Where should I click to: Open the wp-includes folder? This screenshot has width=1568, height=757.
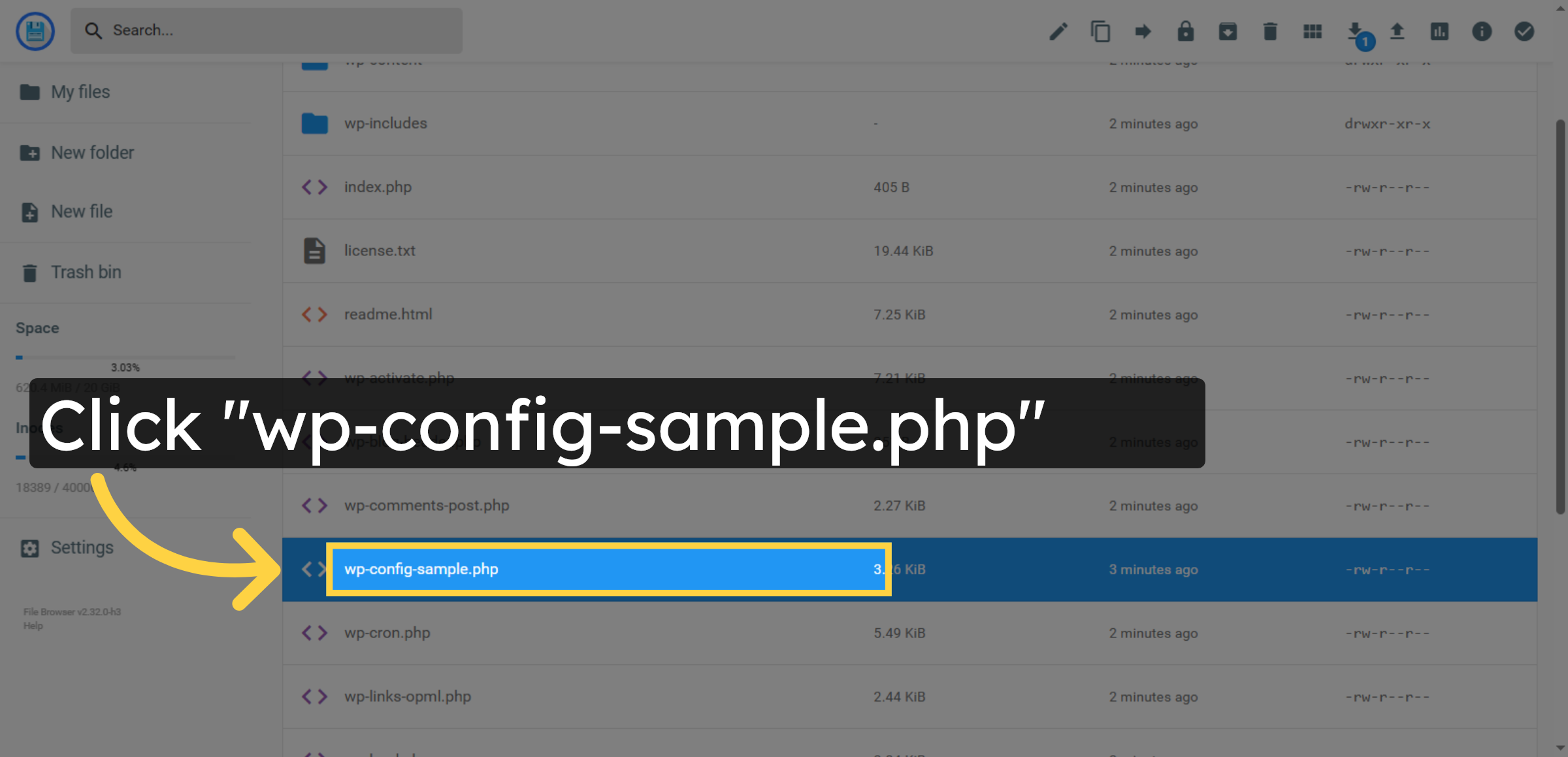[x=385, y=123]
